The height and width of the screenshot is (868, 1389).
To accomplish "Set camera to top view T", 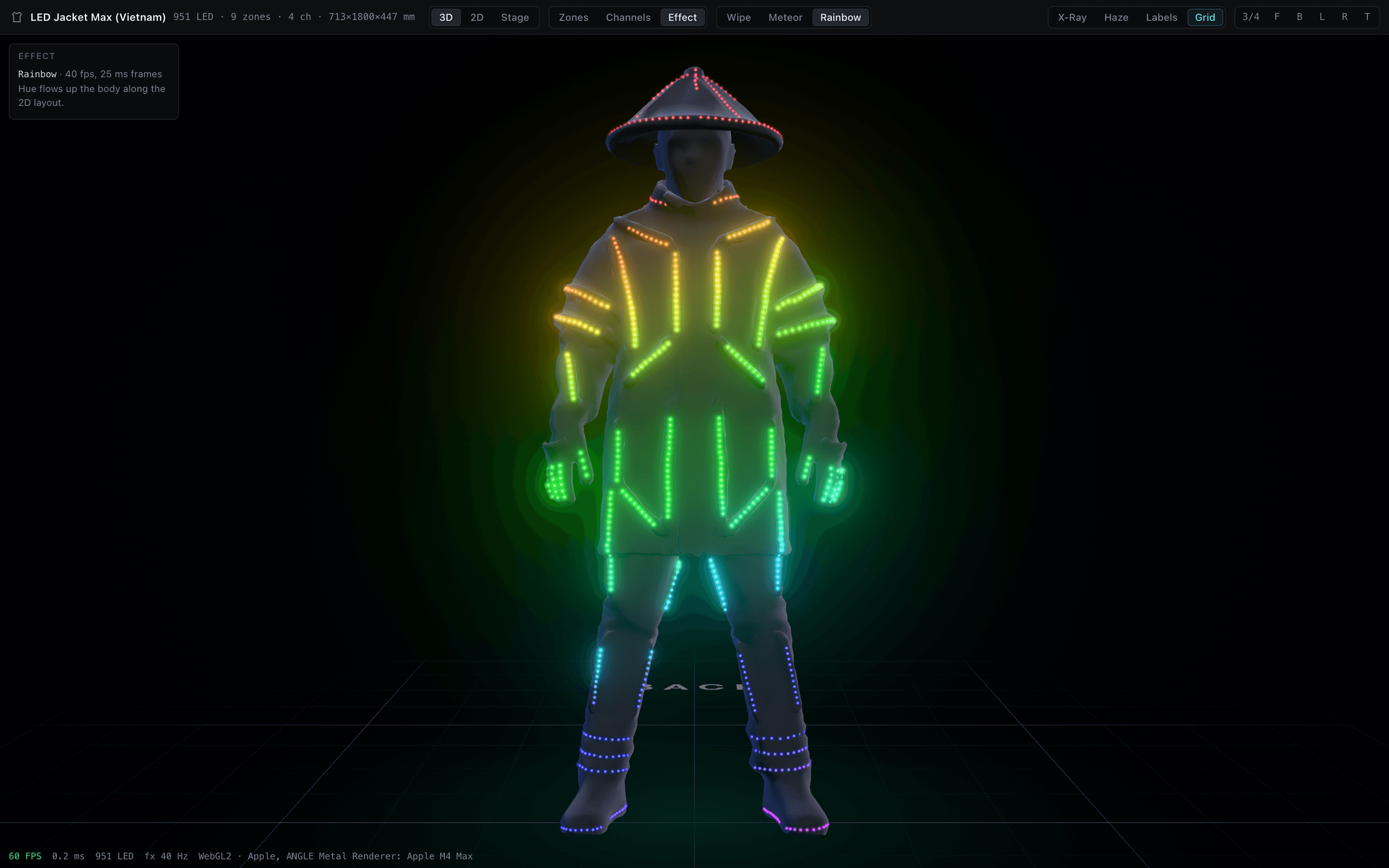I will tap(1367, 17).
